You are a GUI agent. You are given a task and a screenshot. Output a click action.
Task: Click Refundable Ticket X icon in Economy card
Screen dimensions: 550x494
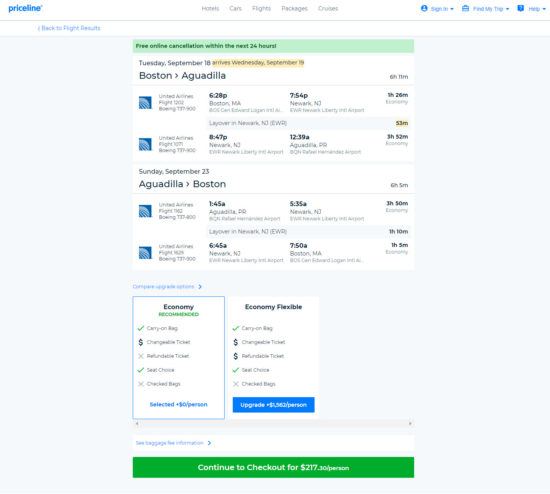[x=141, y=356]
